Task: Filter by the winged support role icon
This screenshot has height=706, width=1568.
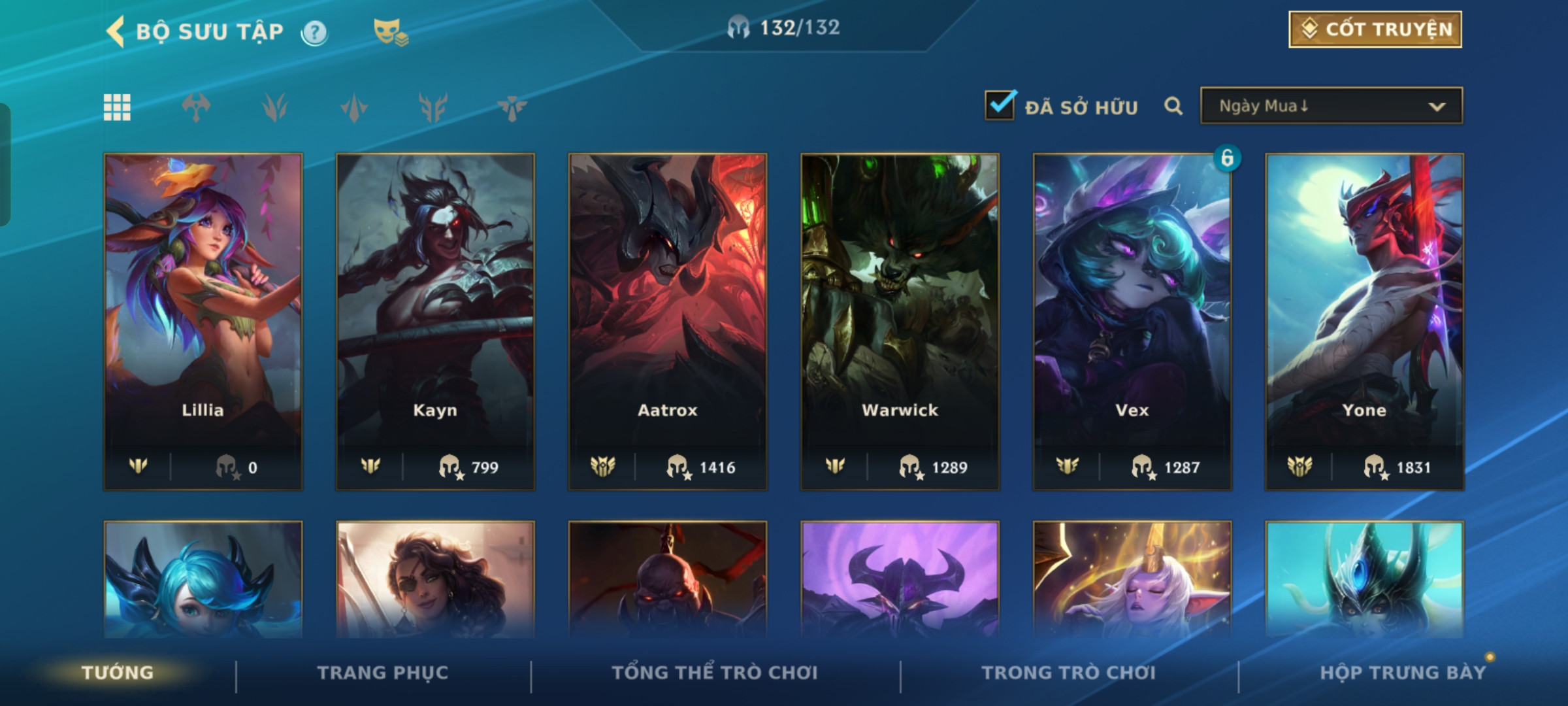Action: 512,107
